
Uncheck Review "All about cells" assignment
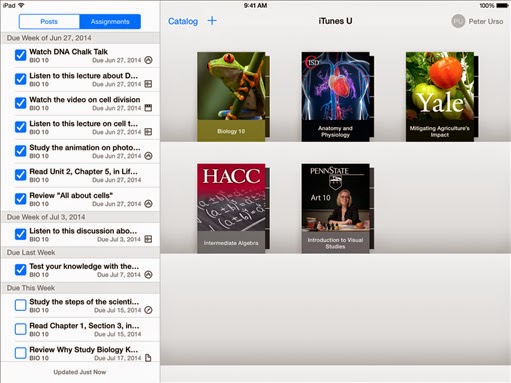20,199
